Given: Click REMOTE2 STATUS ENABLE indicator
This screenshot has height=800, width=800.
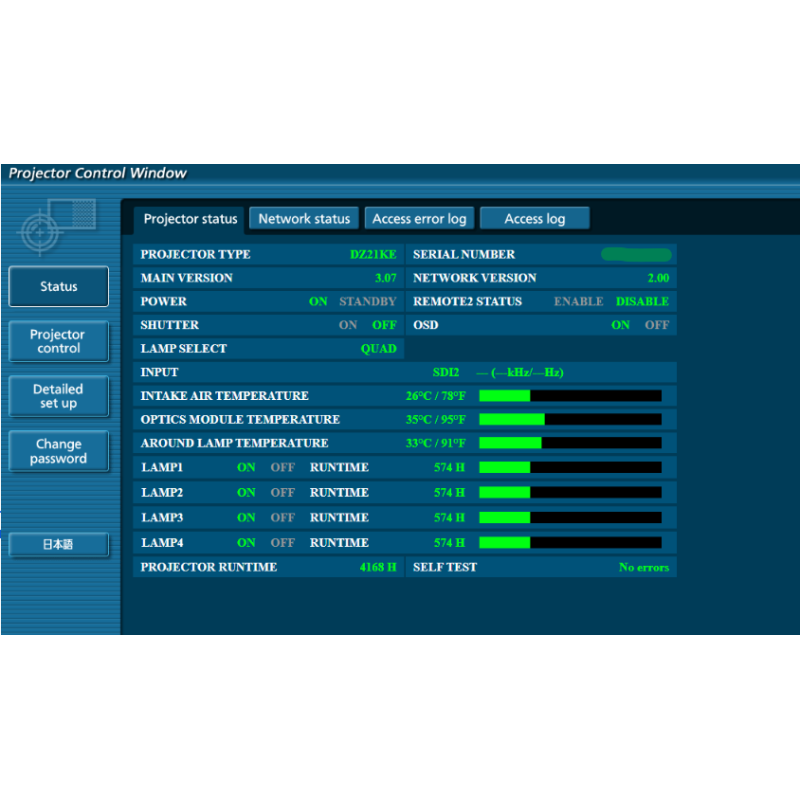Looking at the screenshot, I should click(579, 302).
